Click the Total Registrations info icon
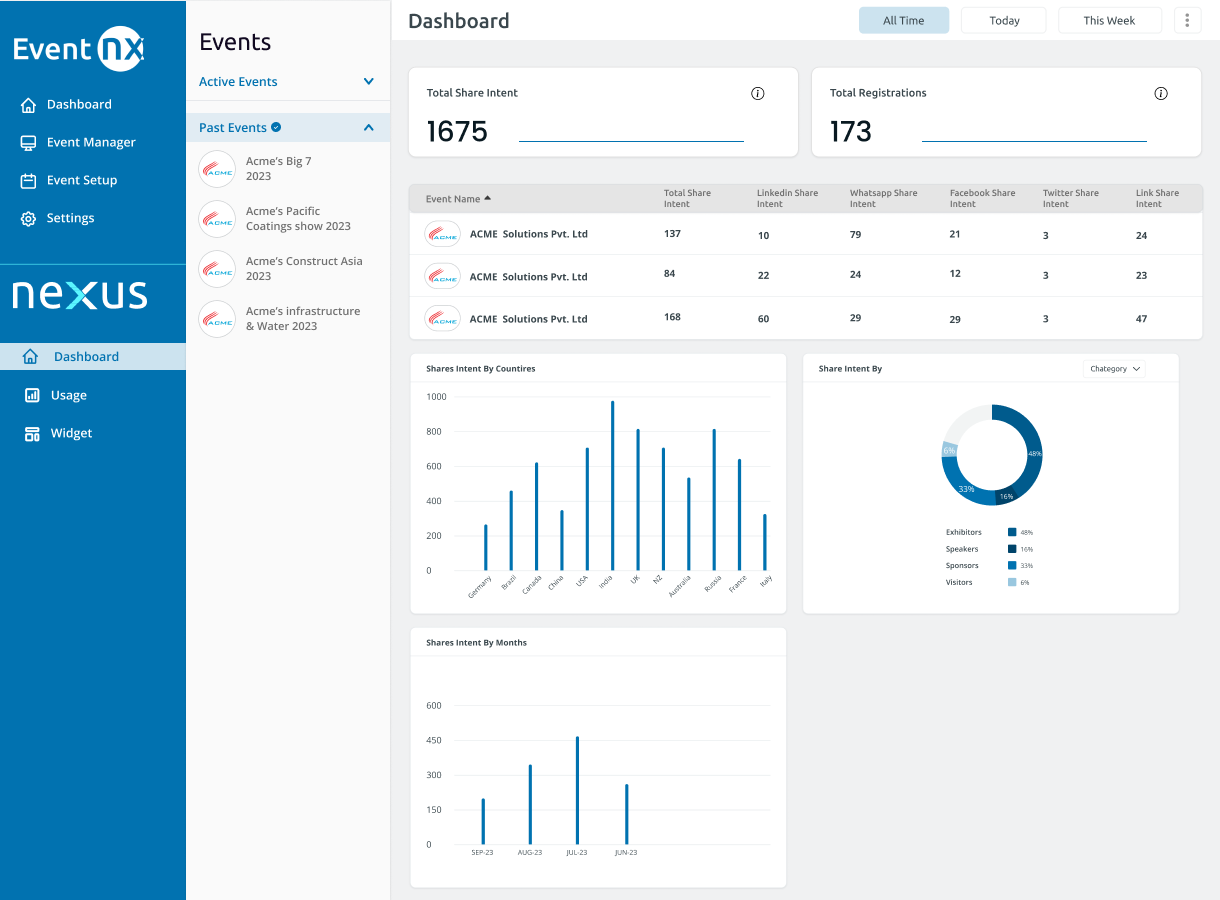 [1160, 94]
